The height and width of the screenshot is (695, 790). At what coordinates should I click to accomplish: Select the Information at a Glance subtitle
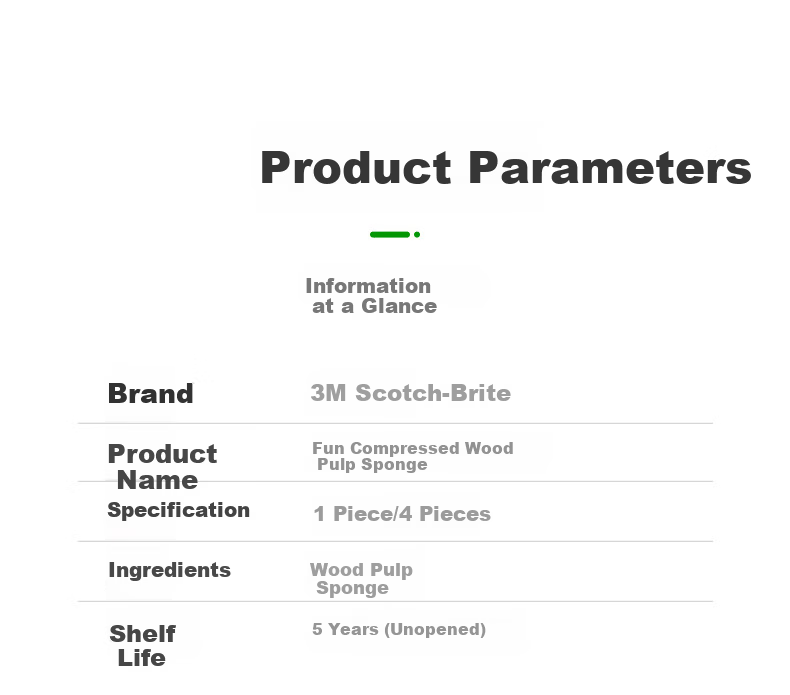pyautogui.click(x=371, y=296)
